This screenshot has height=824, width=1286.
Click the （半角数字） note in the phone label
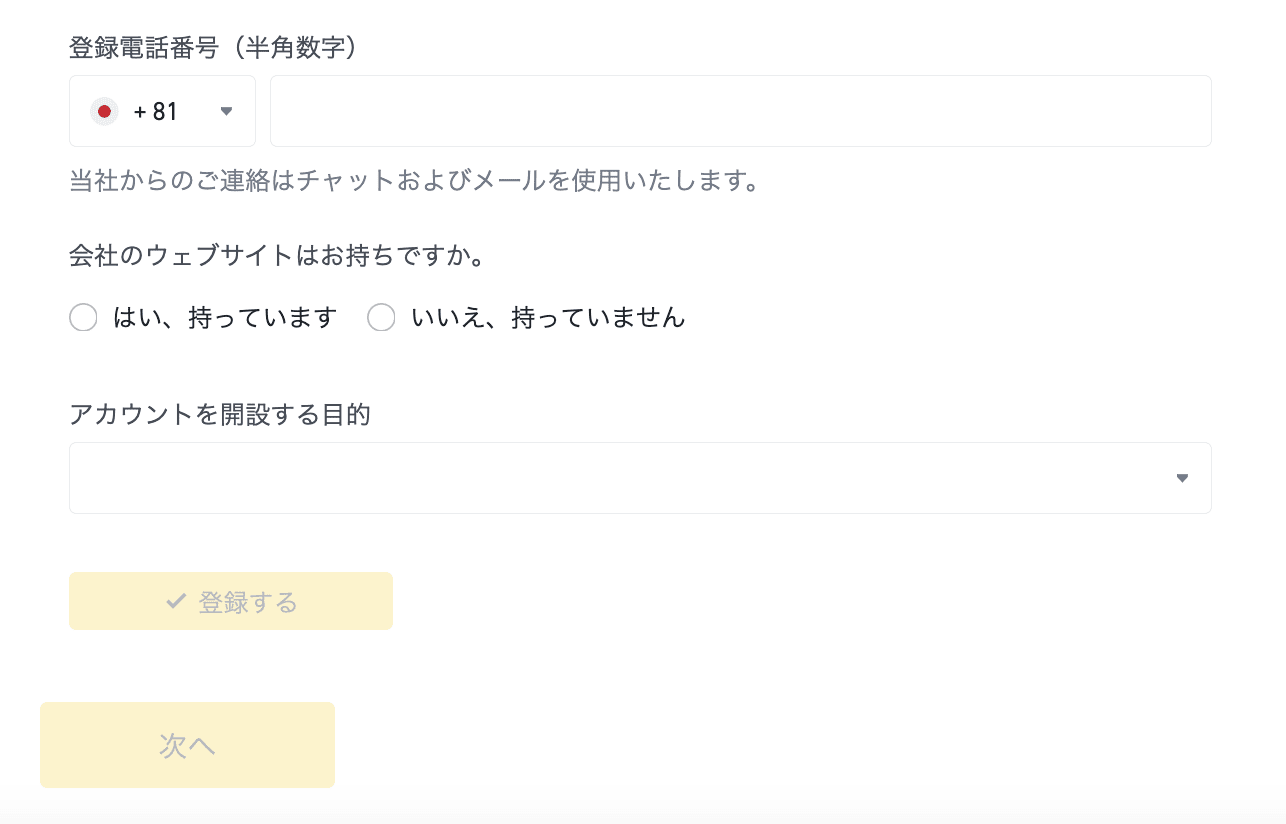(x=290, y=47)
